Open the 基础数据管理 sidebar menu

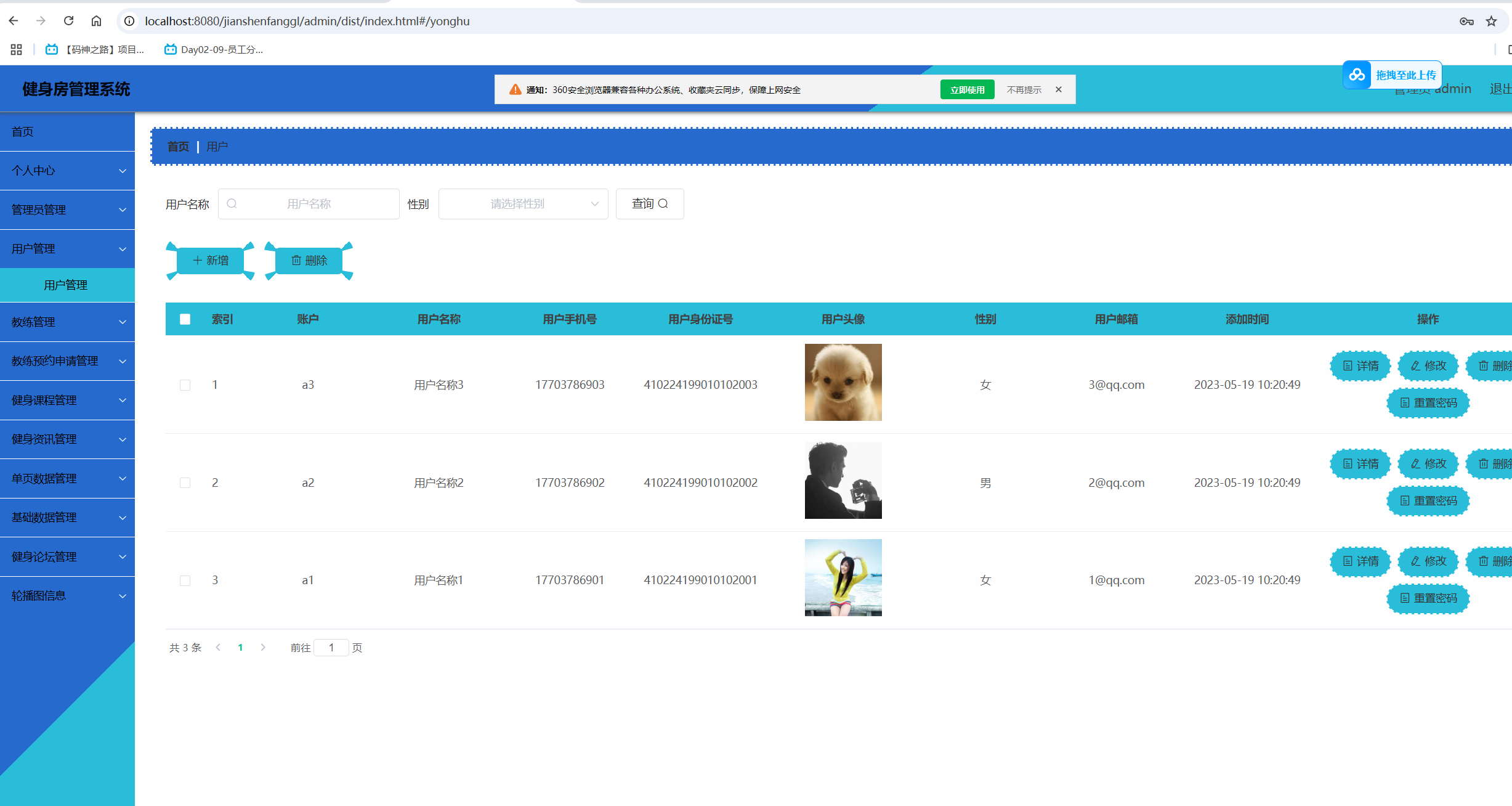67,518
